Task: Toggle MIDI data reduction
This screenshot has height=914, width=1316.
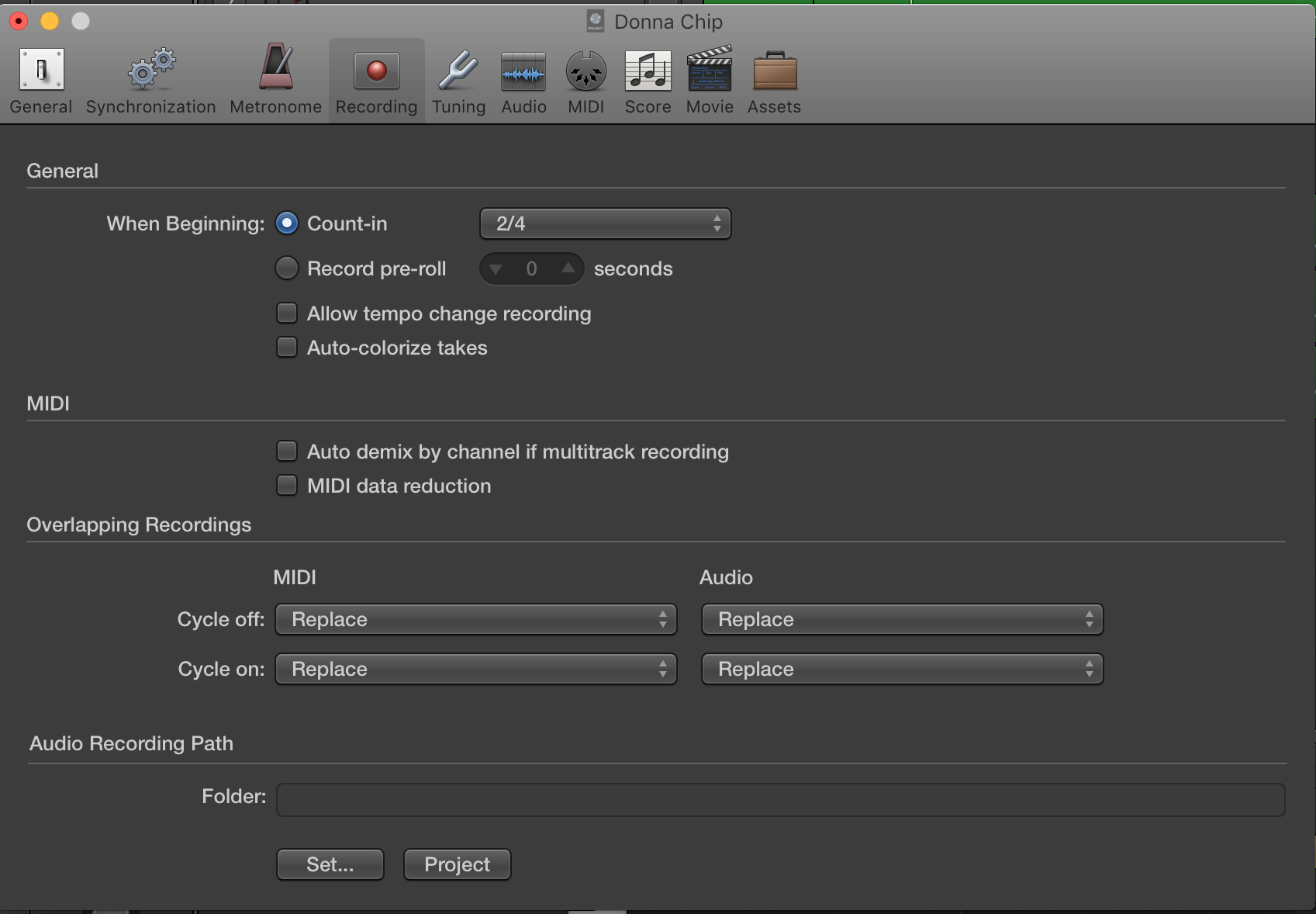Action: click(286, 485)
